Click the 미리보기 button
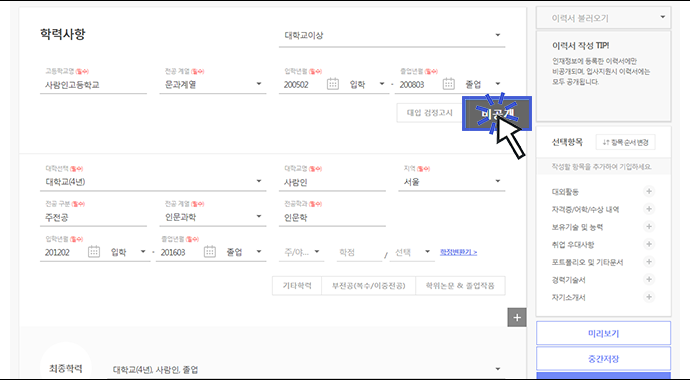The height and width of the screenshot is (380, 690). point(603,333)
